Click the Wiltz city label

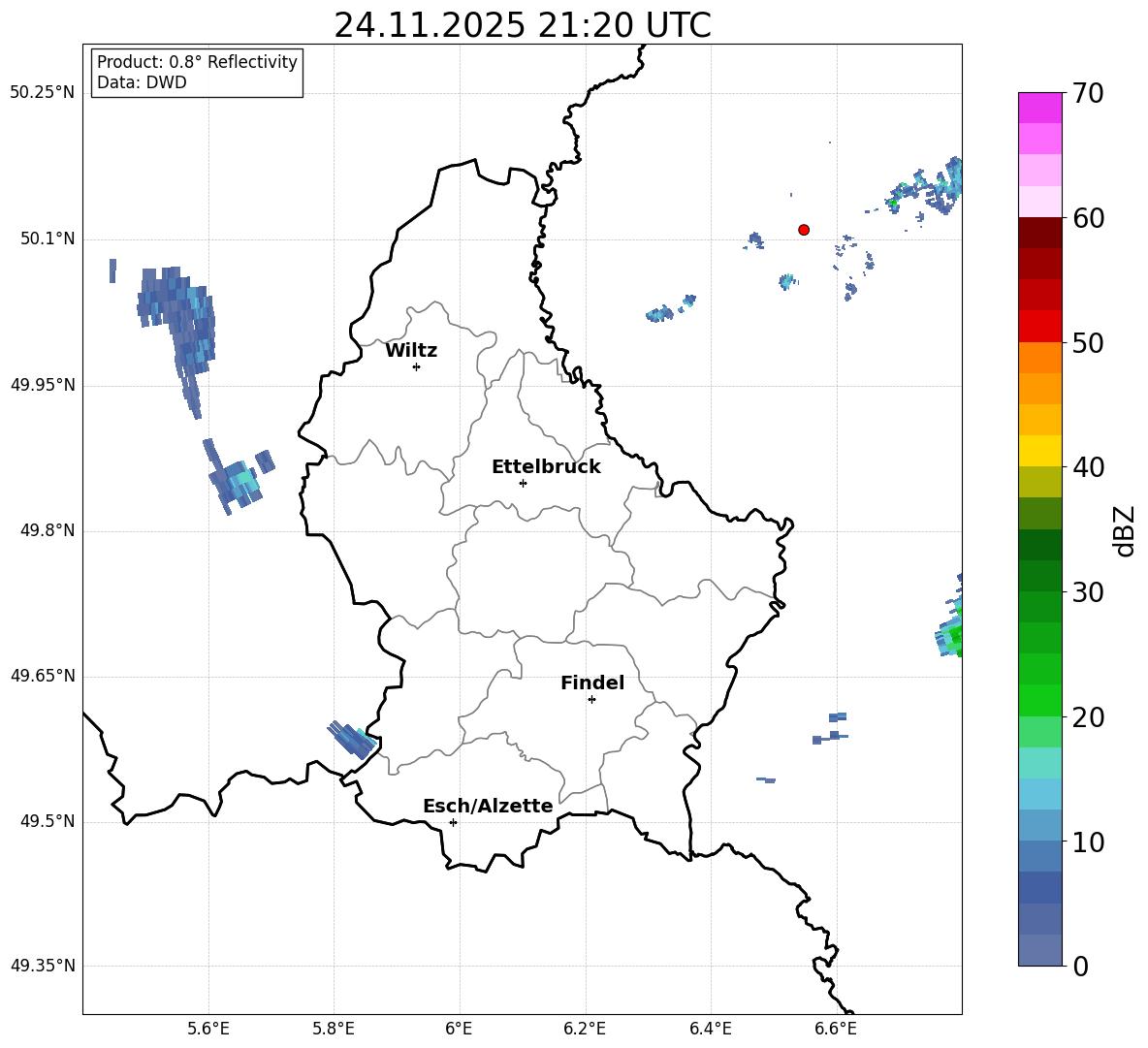[x=411, y=351]
